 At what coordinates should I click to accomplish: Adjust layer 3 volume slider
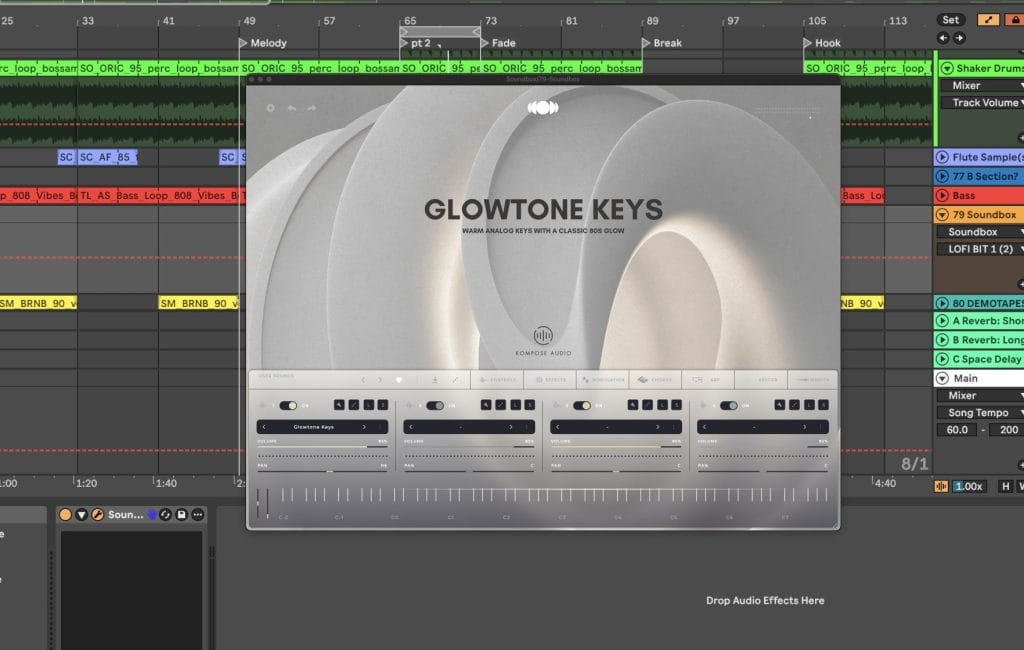tap(616, 447)
